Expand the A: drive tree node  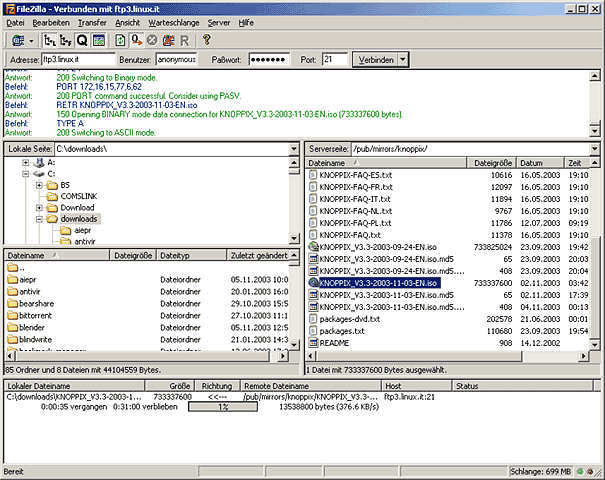(25, 162)
